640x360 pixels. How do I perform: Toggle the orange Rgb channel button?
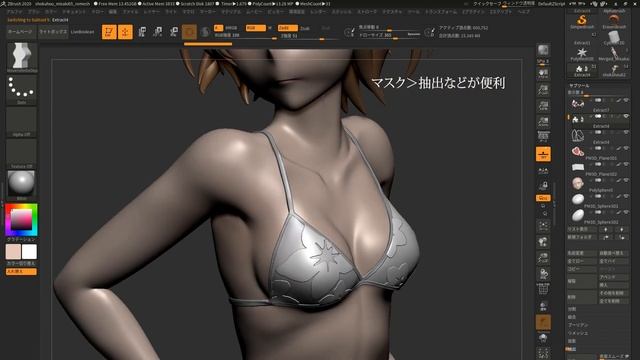pyautogui.click(x=256, y=28)
